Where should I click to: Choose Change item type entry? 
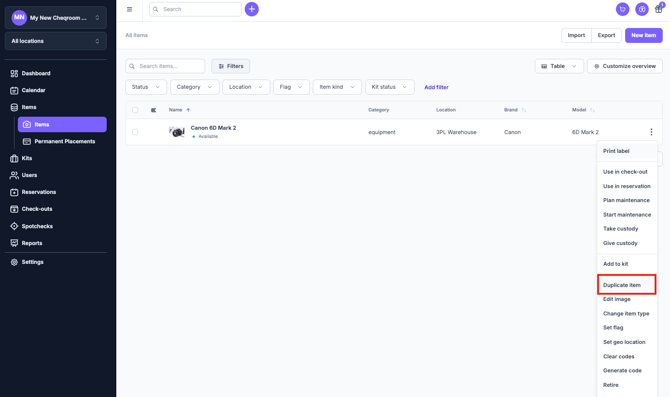[x=626, y=314]
